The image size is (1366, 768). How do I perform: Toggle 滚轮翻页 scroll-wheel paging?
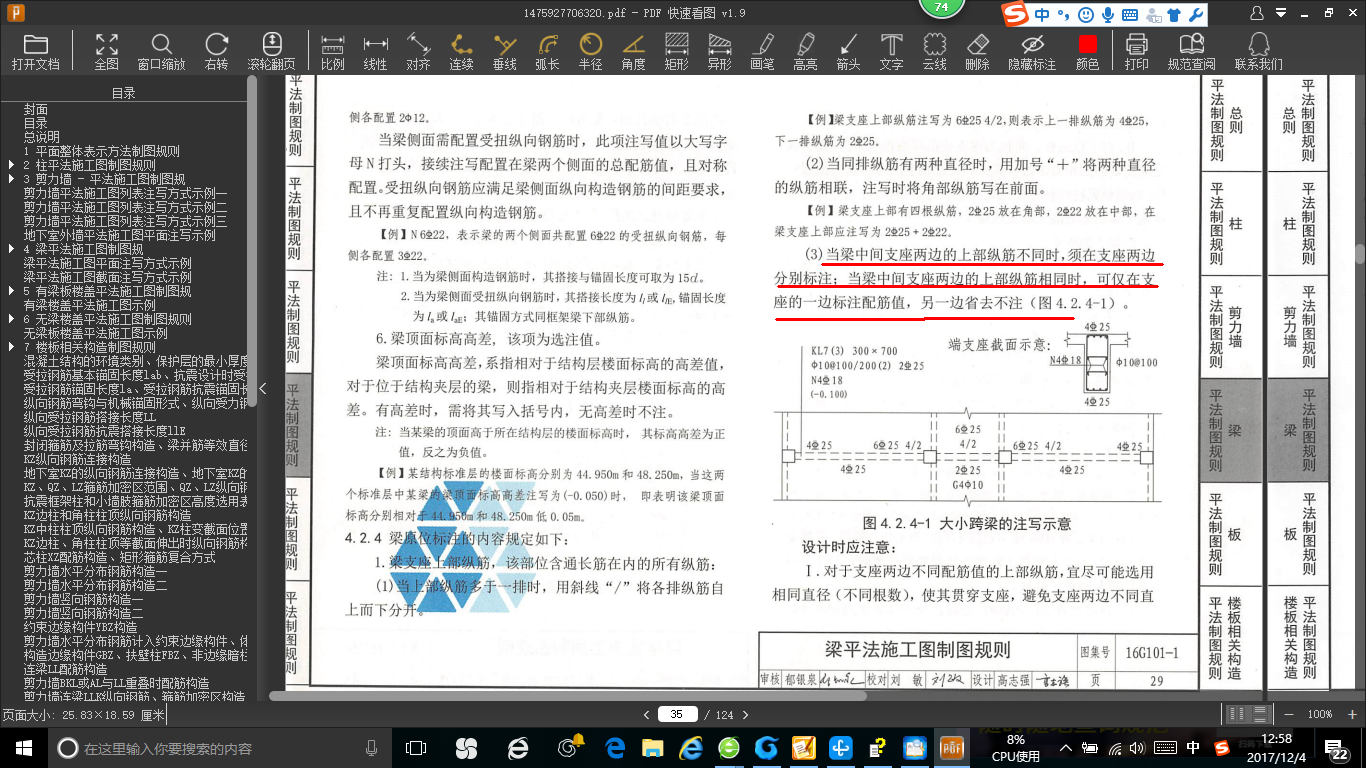pos(272,51)
